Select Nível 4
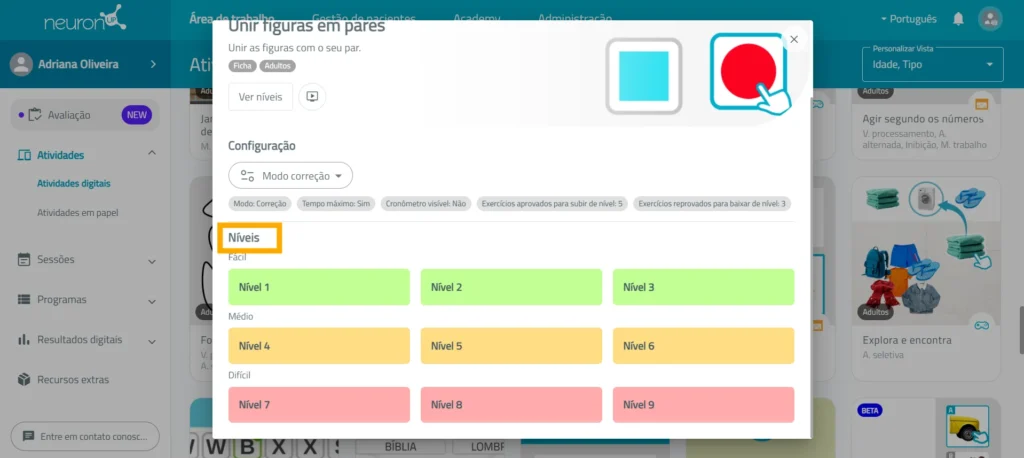 click(x=319, y=346)
